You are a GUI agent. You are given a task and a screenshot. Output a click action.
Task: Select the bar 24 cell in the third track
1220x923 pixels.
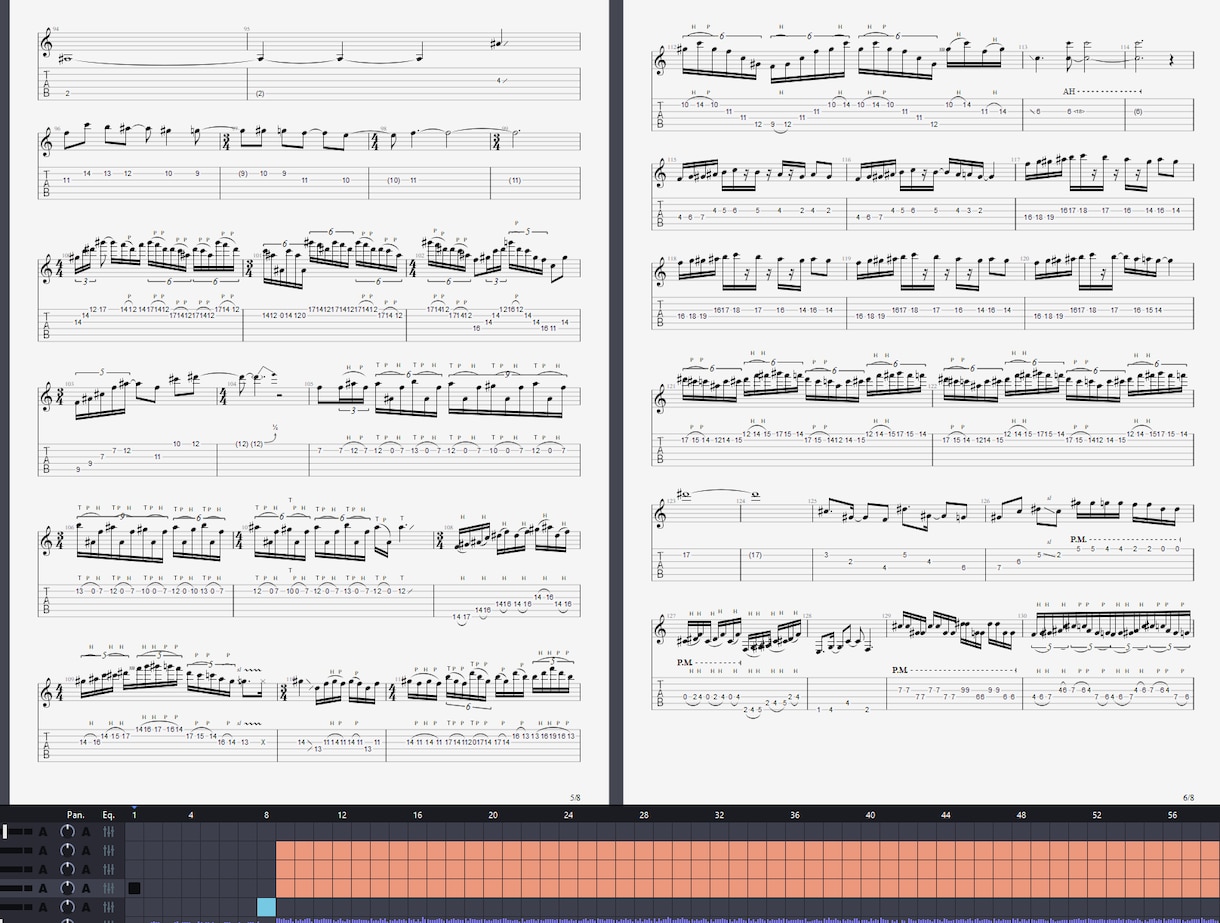(x=569, y=869)
